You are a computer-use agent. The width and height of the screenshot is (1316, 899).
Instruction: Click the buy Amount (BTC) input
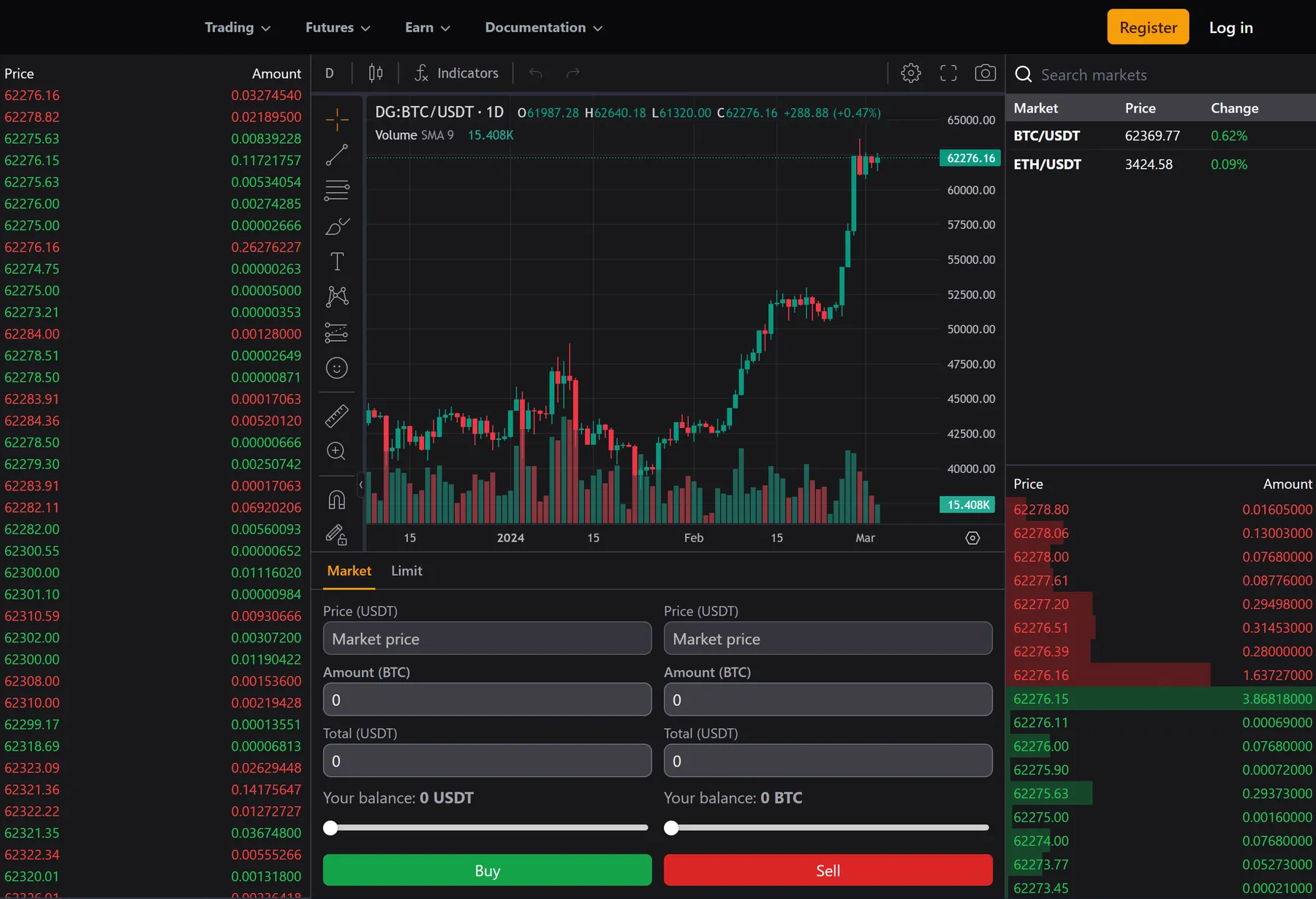click(x=487, y=699)
